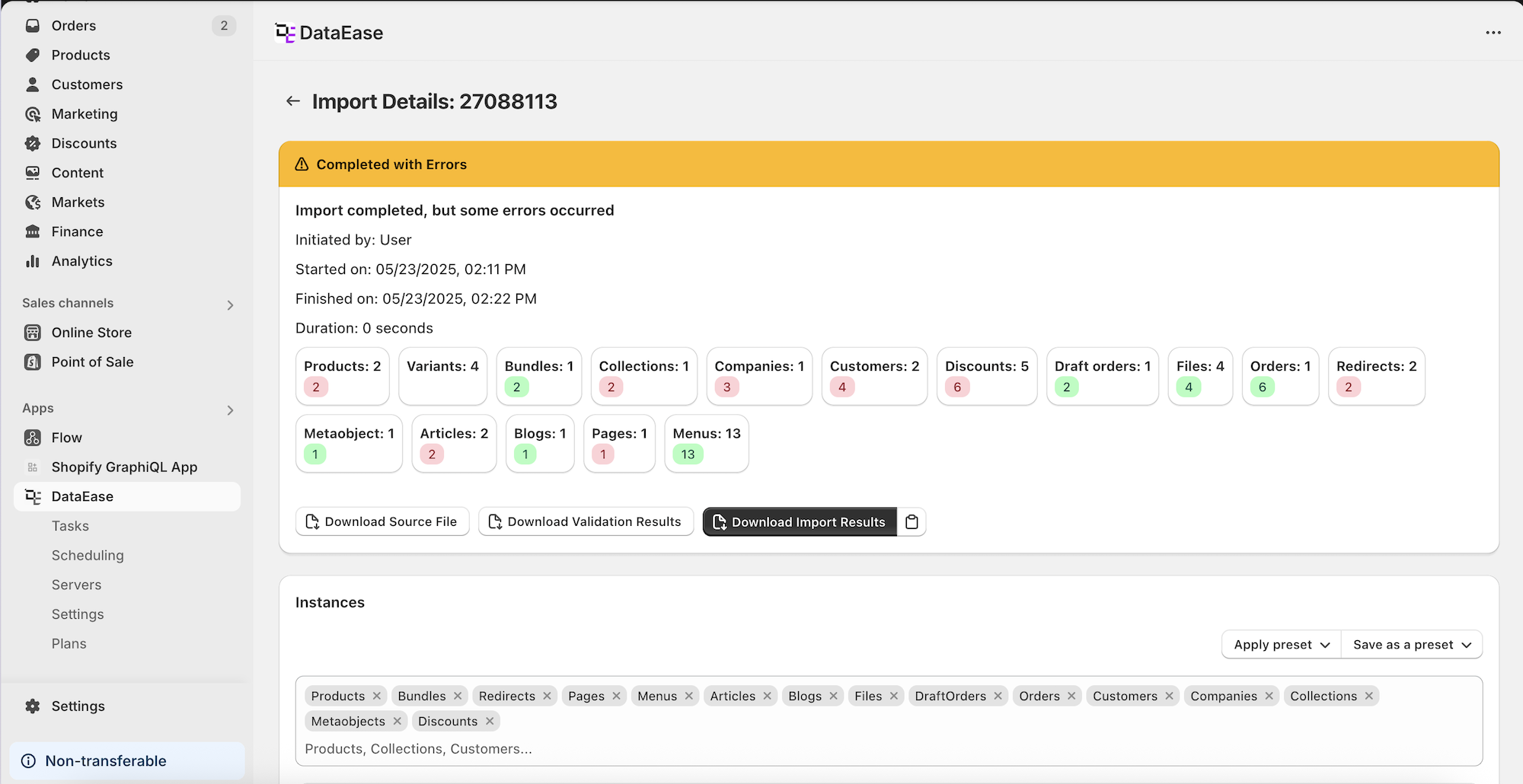
Task: Click the back arrow beside Import Details
Action: [x=293, y=101]
